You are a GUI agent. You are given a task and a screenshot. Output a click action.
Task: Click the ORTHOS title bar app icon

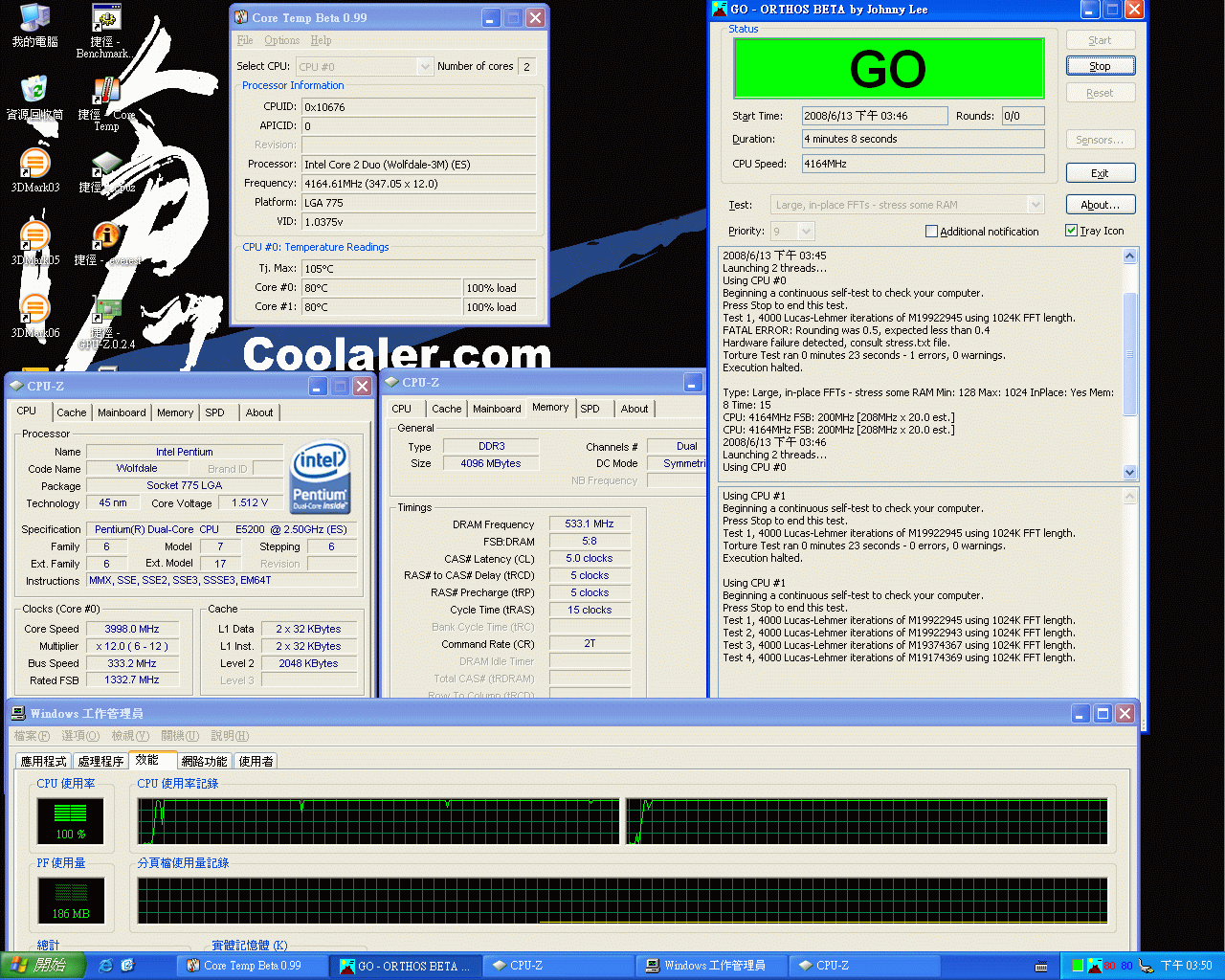point(721,9)
